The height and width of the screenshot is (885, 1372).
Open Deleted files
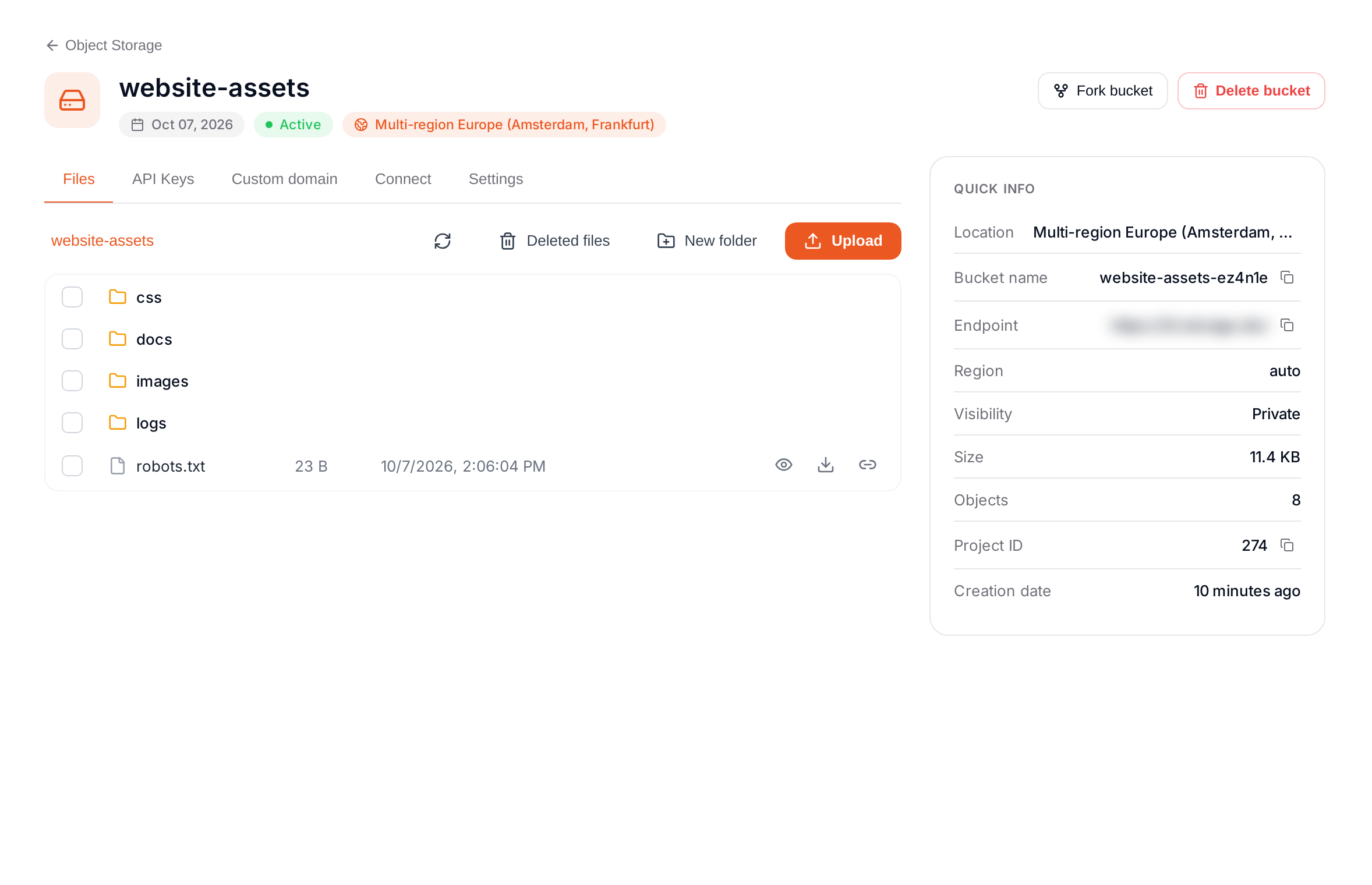point(554,241)
